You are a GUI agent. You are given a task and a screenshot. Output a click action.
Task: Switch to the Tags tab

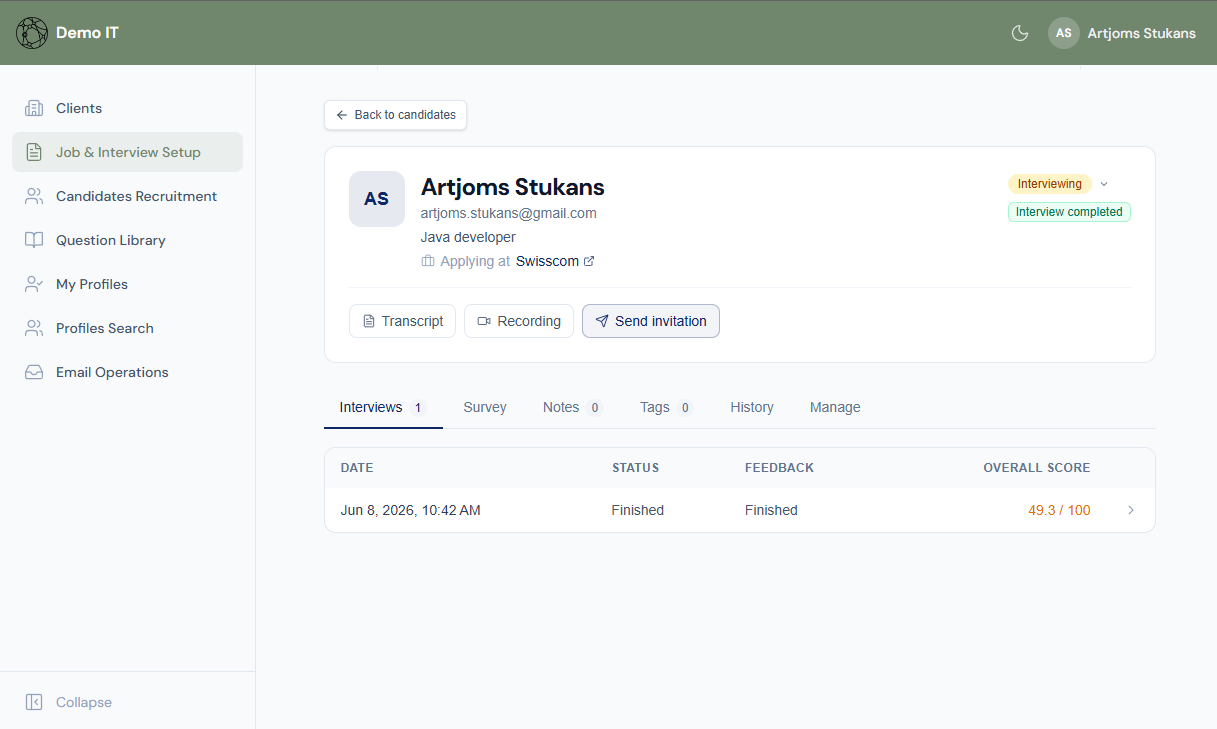[666, 407]
